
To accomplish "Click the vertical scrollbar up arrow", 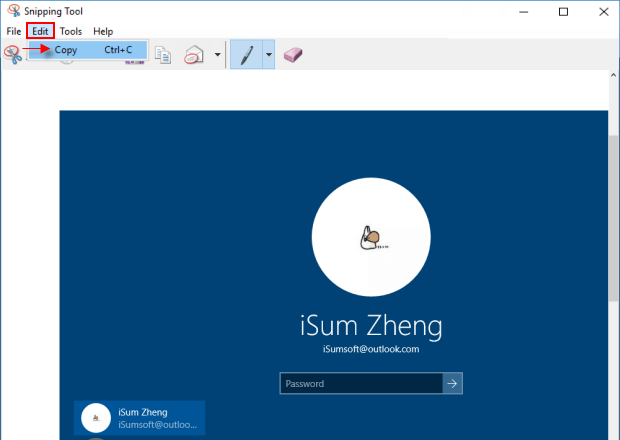I will (x=613, y=75).
